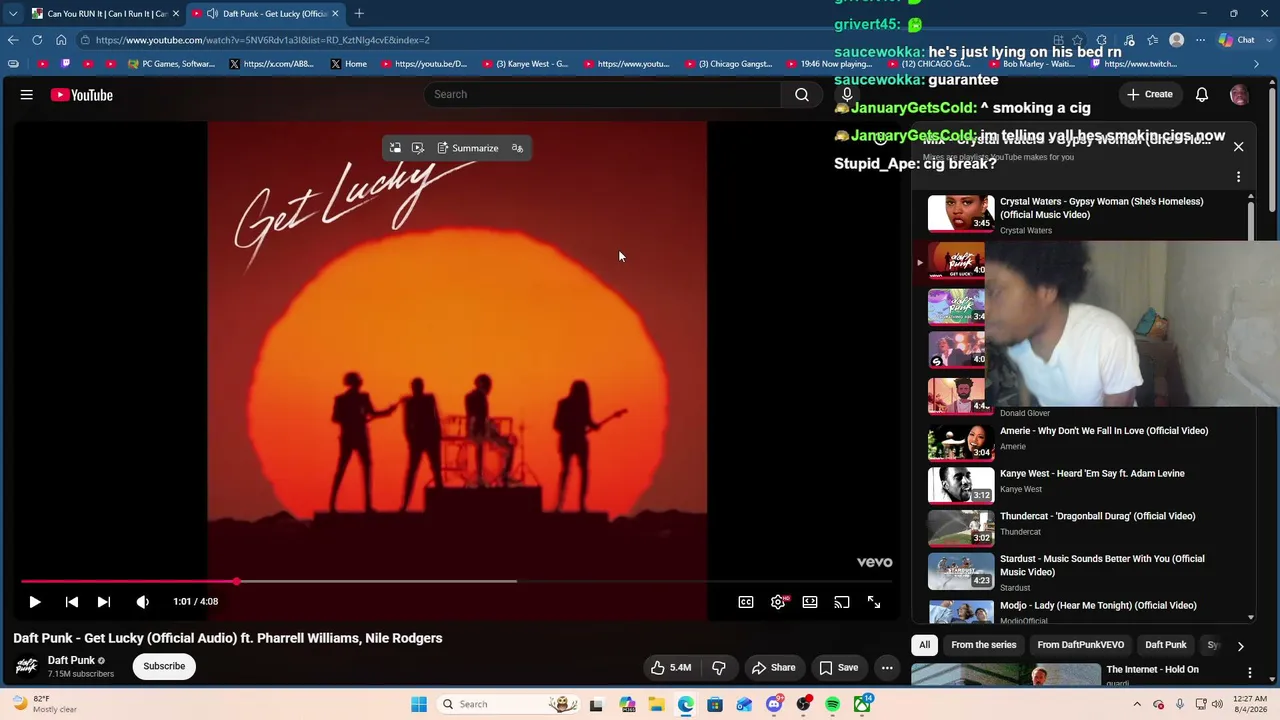Open the player settings gear
The height and width of the screenshot is (720, 1280).
[x=778, y=602]
